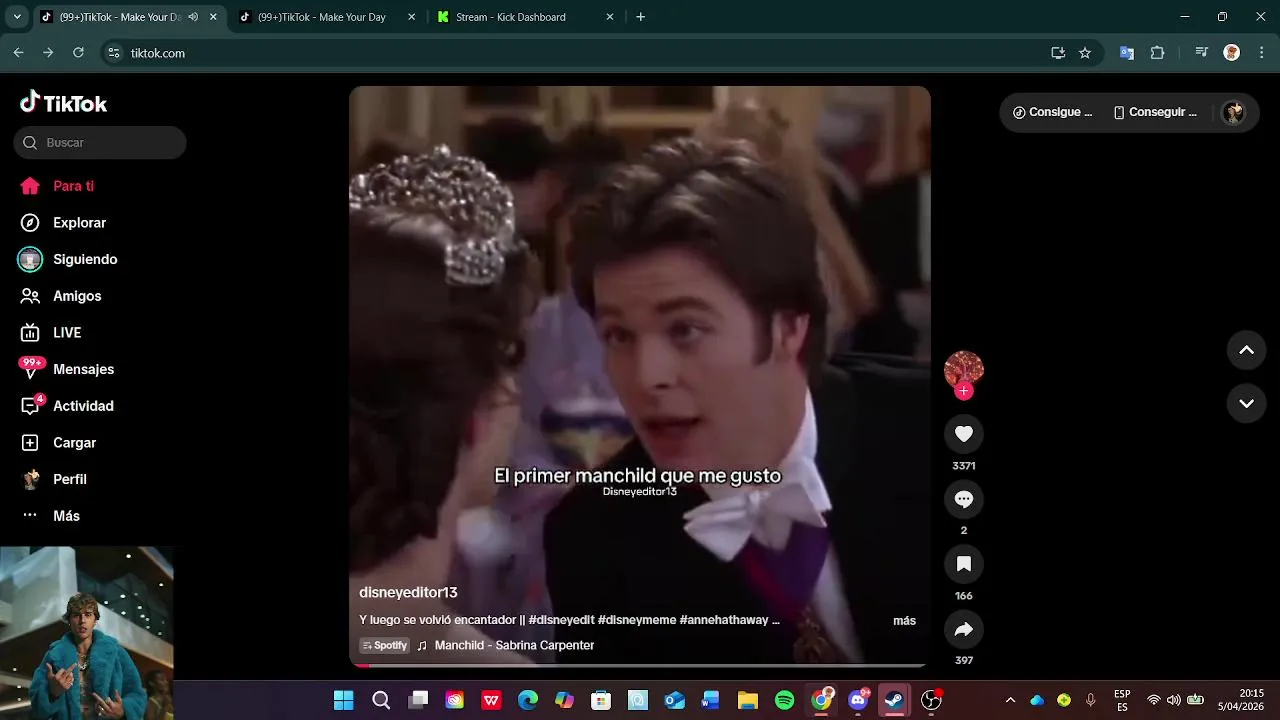Follow creator with red plus button
This screenshot has width=1280, height=720.
click(x=964, y=391)
